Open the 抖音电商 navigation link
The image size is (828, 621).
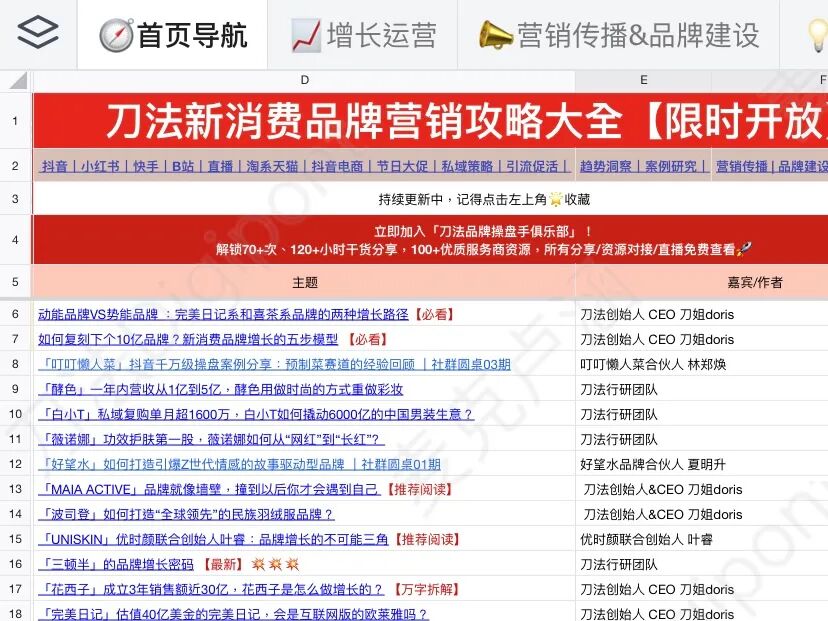pyautogui.click(x=337, y=166)
